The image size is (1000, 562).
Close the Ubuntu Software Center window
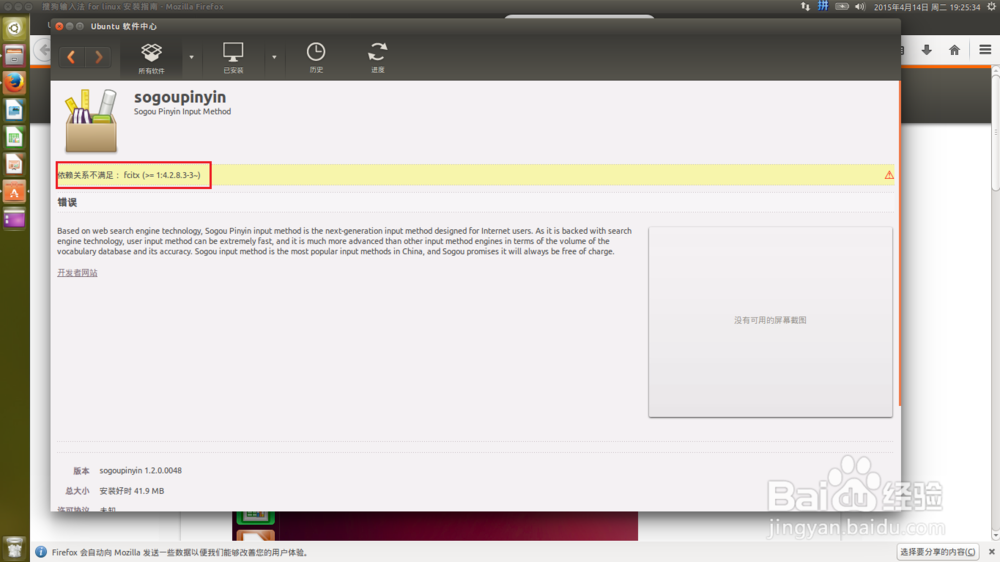click(x=59, y=26)
